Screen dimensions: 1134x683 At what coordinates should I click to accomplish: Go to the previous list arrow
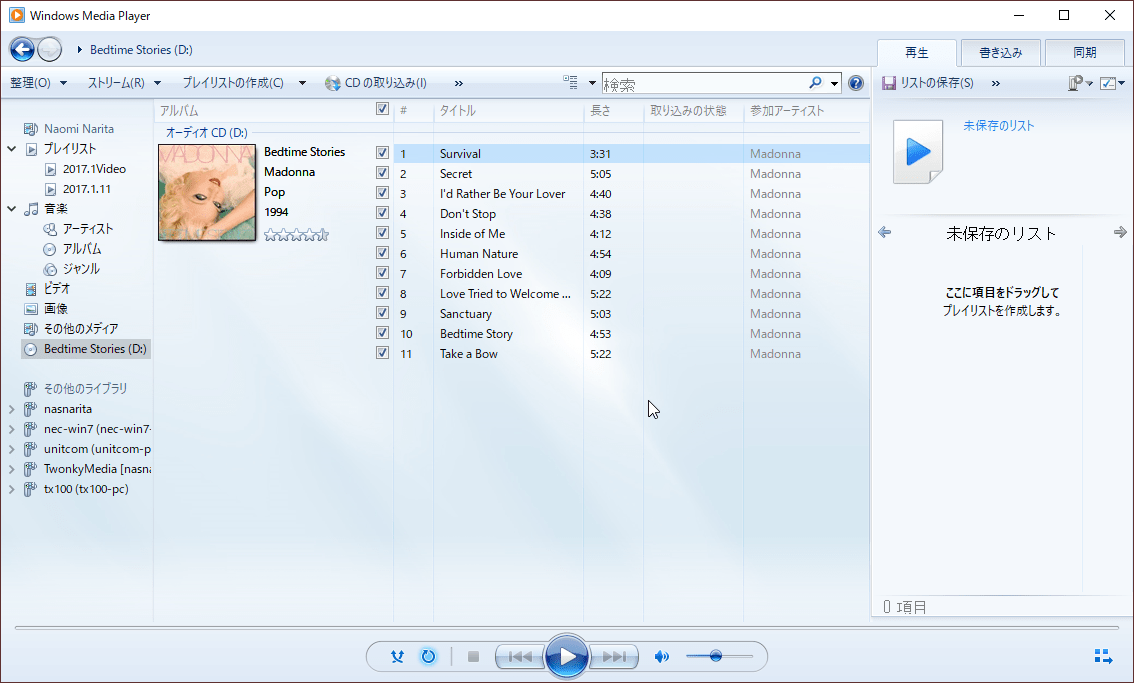884,232
